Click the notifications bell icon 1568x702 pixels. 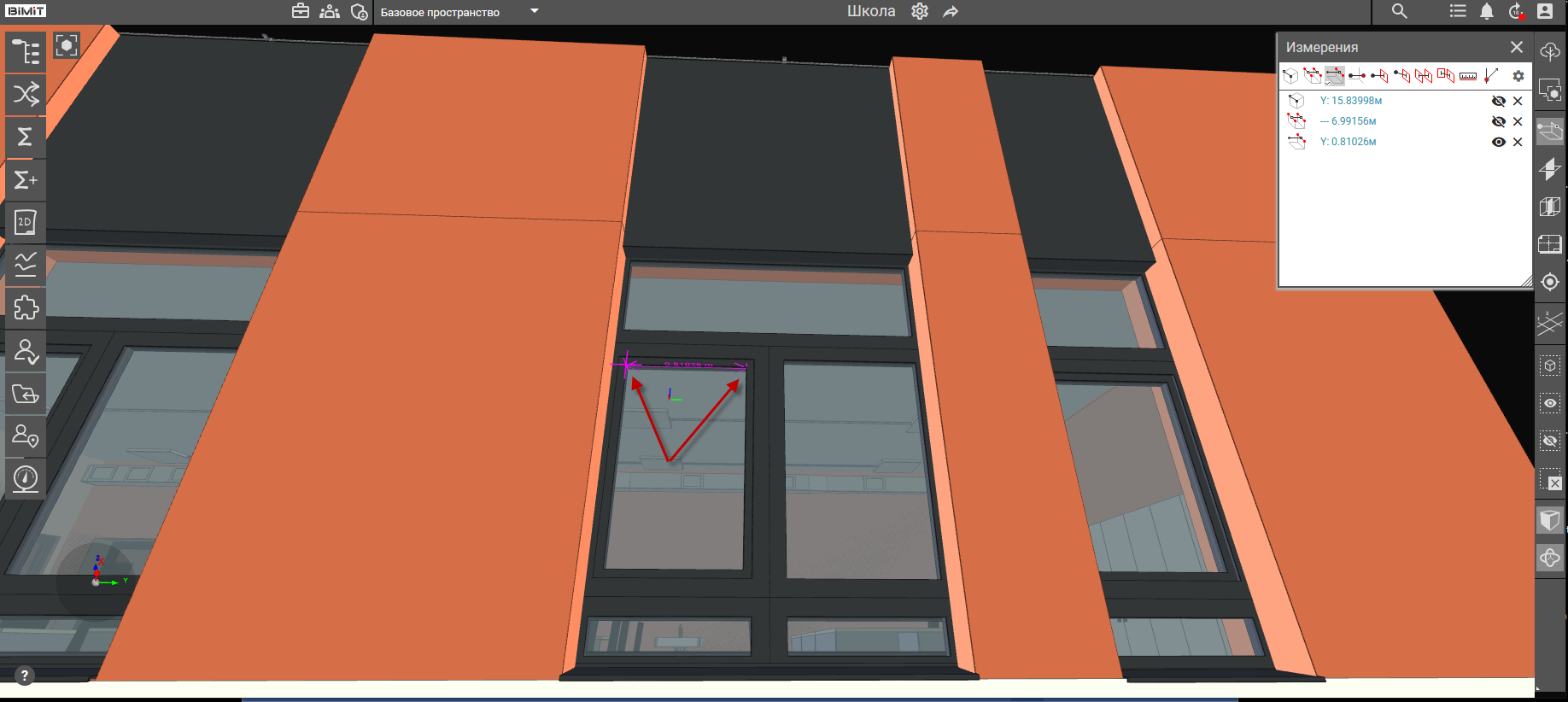click(1487, 11)
